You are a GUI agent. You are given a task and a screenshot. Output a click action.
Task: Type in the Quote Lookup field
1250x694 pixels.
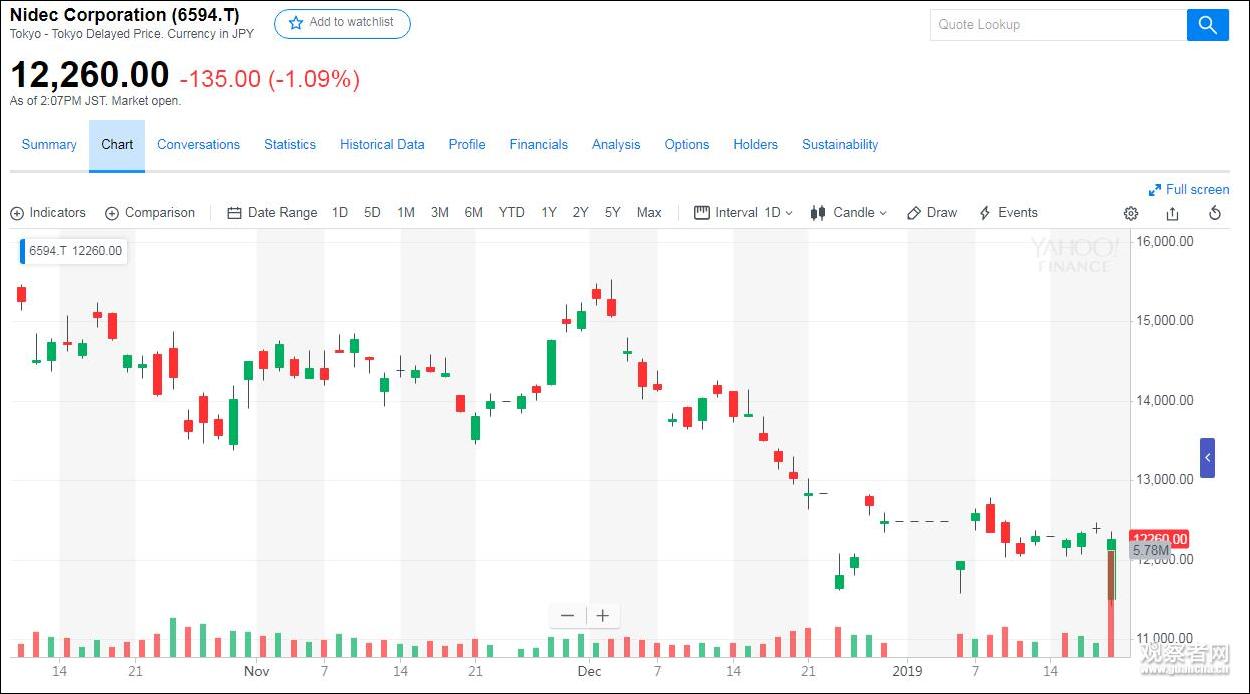pos(1056,25)
